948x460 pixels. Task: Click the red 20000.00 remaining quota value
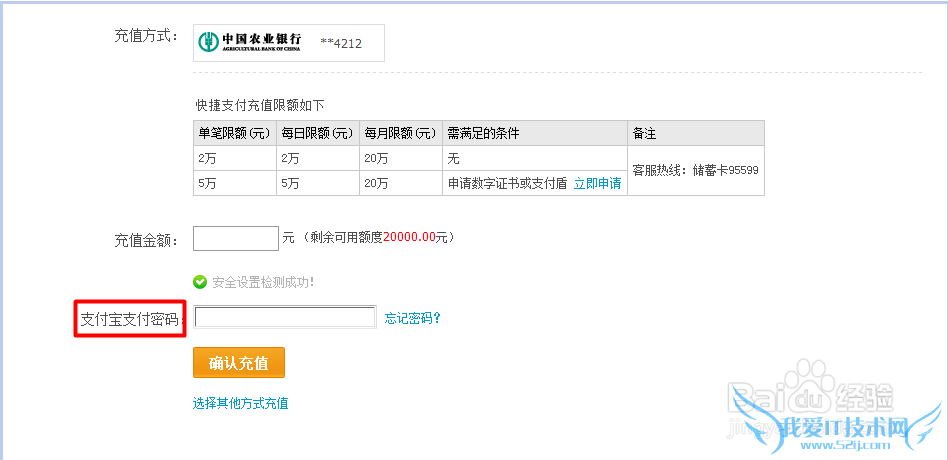tap(409, 238)
